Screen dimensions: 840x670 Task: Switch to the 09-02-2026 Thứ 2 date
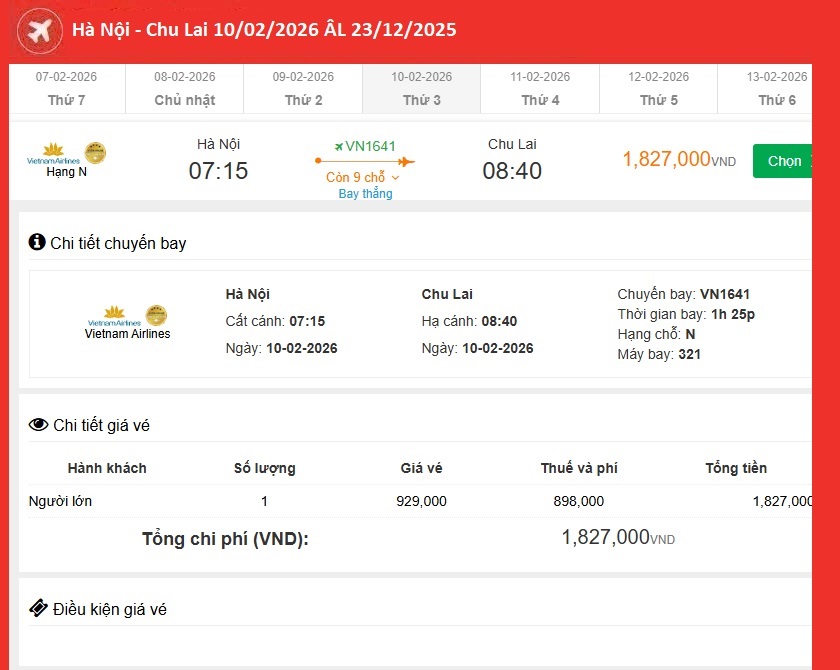point(303,89)
